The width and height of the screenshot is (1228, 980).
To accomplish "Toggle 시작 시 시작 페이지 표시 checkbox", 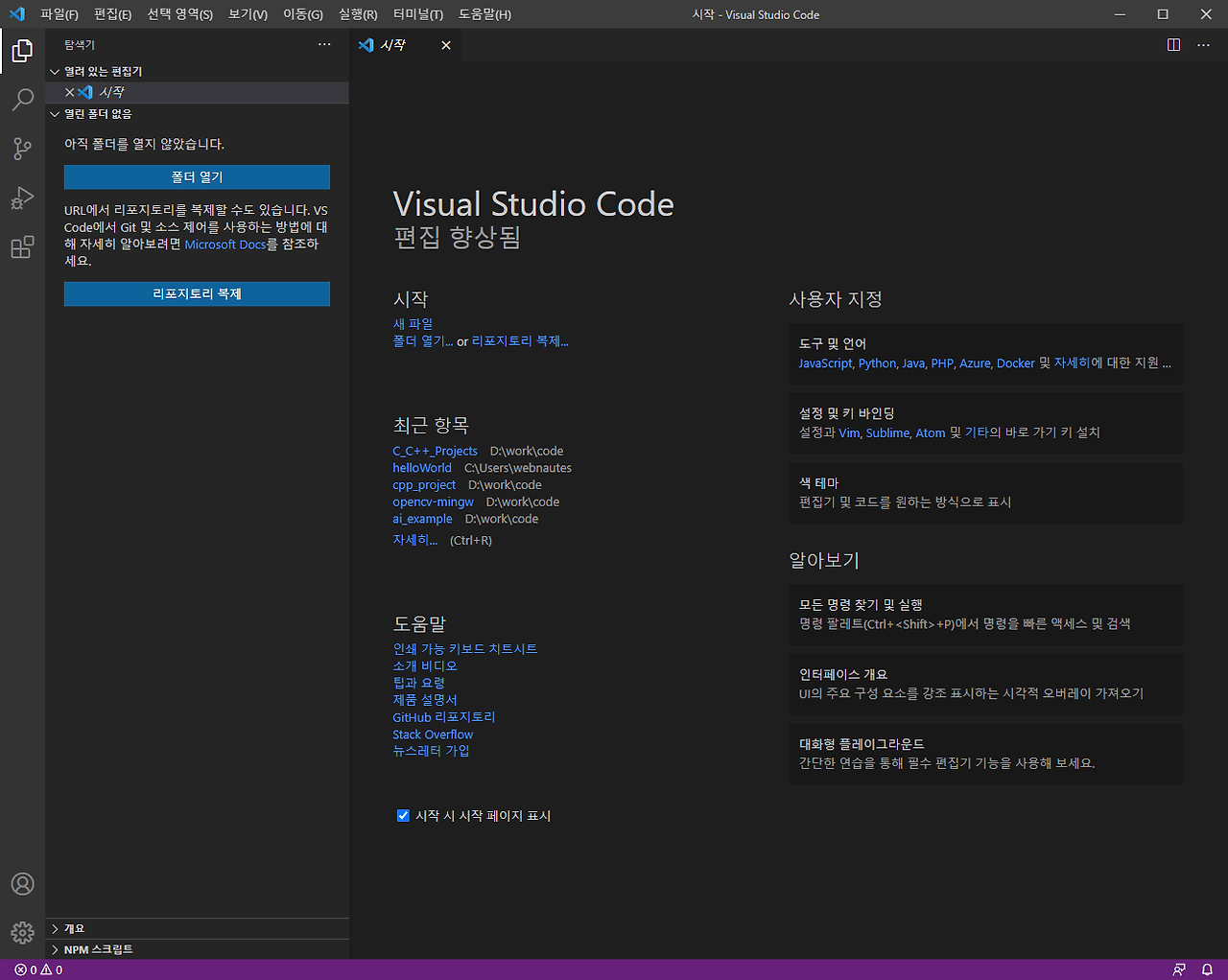I will (403, 816).
